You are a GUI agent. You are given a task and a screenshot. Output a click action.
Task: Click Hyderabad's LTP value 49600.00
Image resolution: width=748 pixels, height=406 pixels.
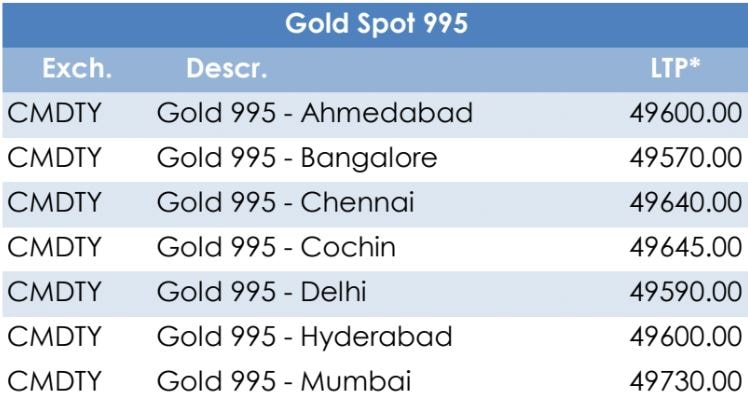(685, 336)
